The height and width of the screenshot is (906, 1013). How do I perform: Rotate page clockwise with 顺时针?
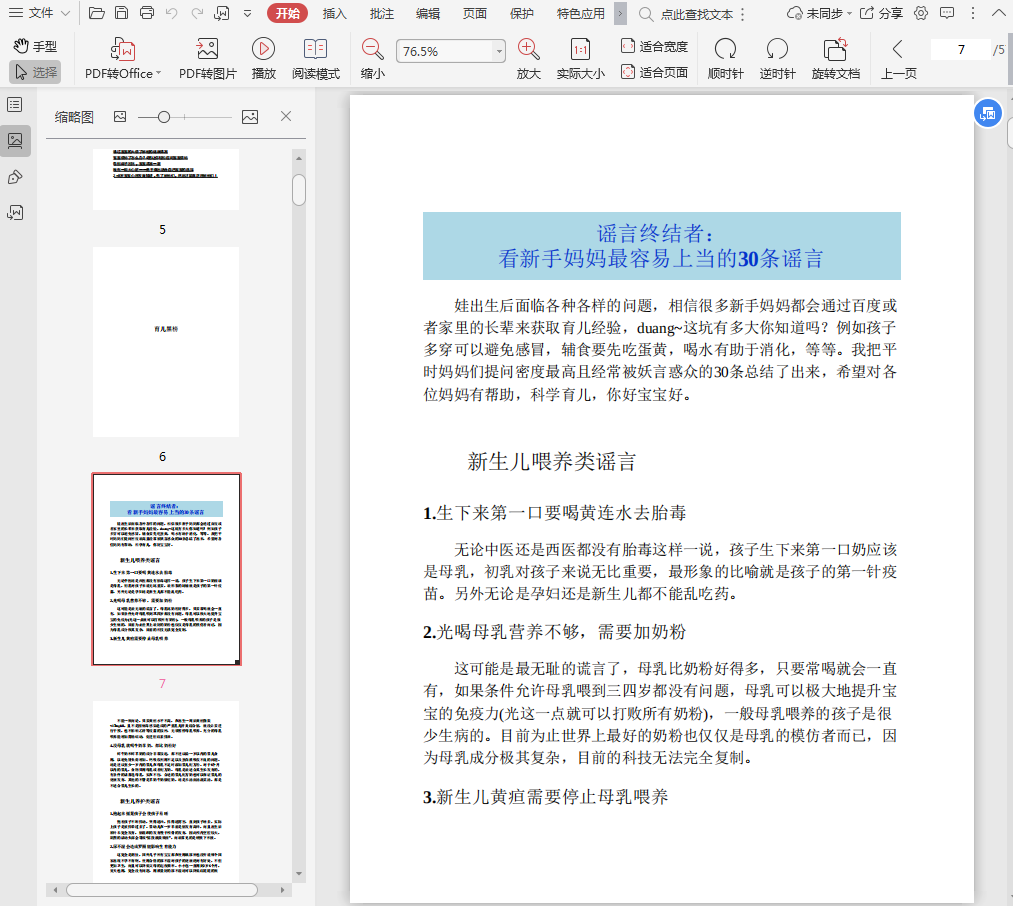click(x=726, y=50)
